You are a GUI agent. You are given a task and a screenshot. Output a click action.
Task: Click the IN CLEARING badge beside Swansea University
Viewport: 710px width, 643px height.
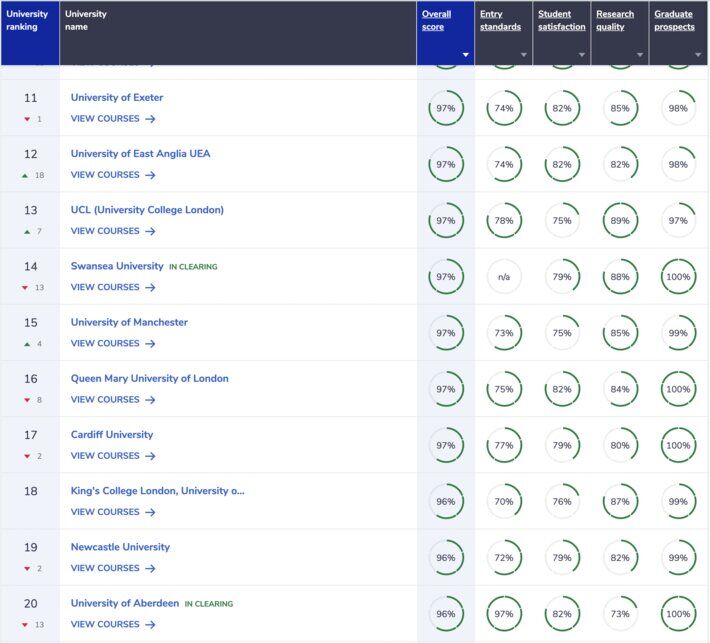[x=193, y=267]
